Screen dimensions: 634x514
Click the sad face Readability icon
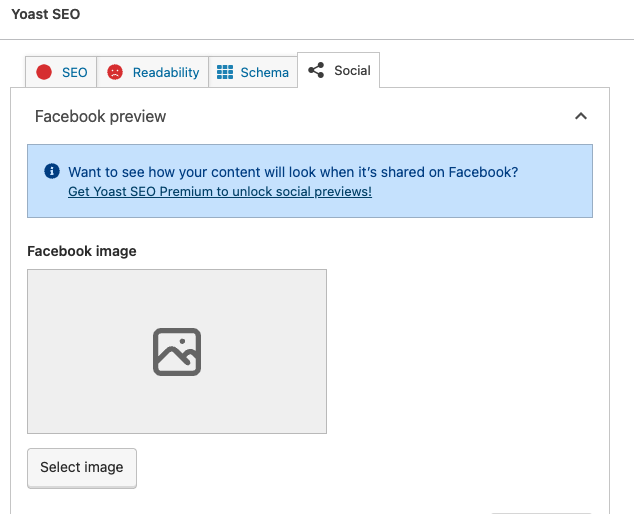115,72
